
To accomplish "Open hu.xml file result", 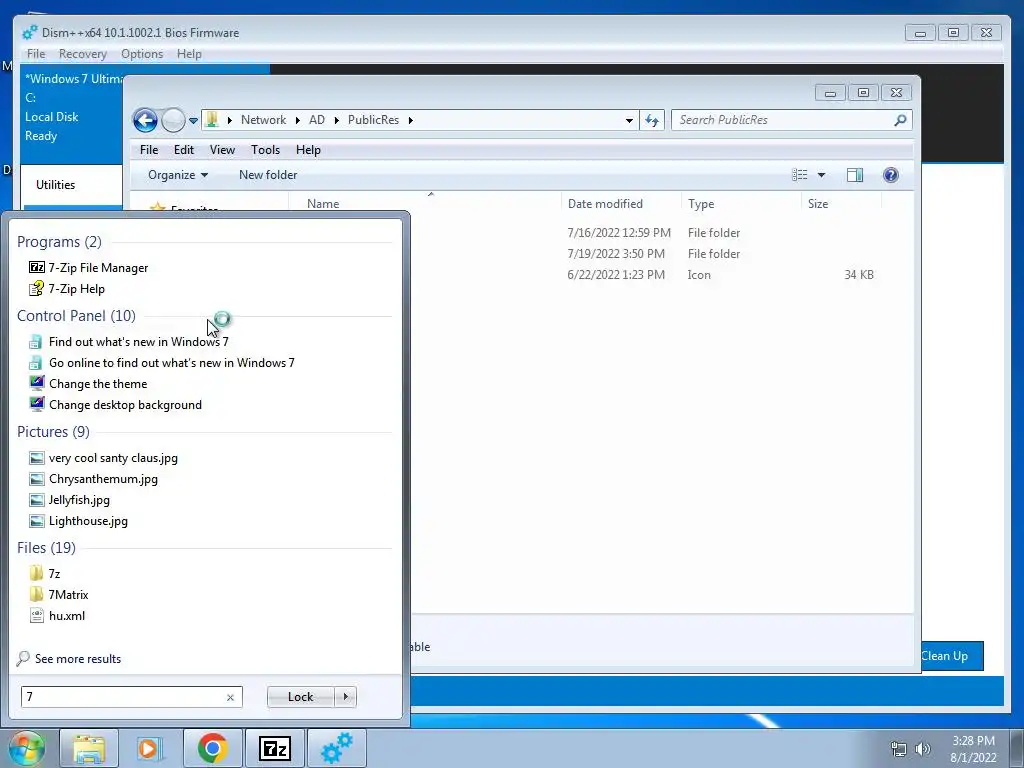I will (57, 615).
